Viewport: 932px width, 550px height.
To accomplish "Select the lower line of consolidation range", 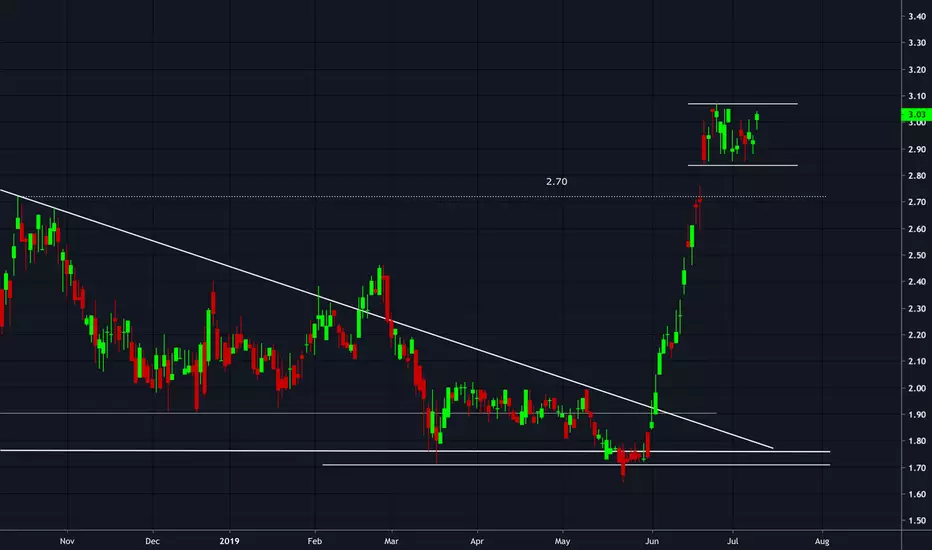I will pos(743,165).
